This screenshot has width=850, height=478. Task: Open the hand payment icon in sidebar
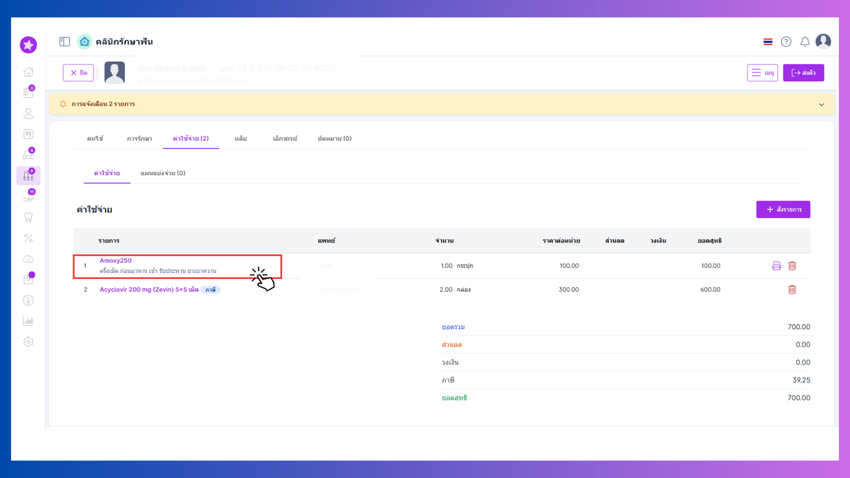tap(28, 196)
